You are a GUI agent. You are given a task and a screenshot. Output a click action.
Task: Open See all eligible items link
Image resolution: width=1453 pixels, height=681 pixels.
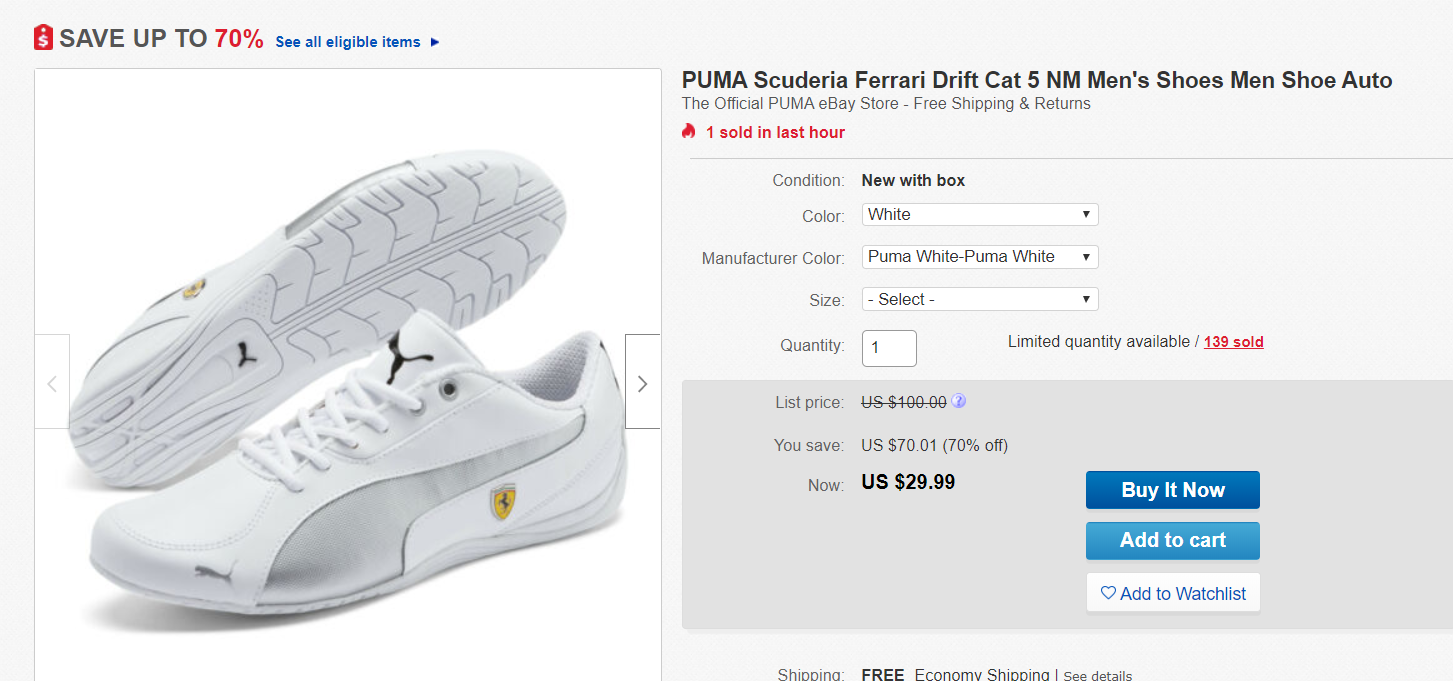coord(348,42)
